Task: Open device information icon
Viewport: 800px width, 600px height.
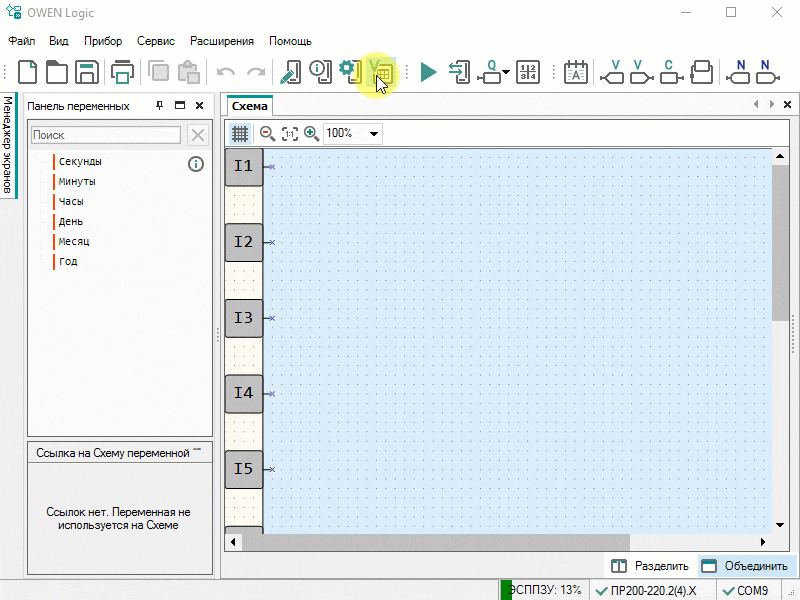Action: pos(320,72)
